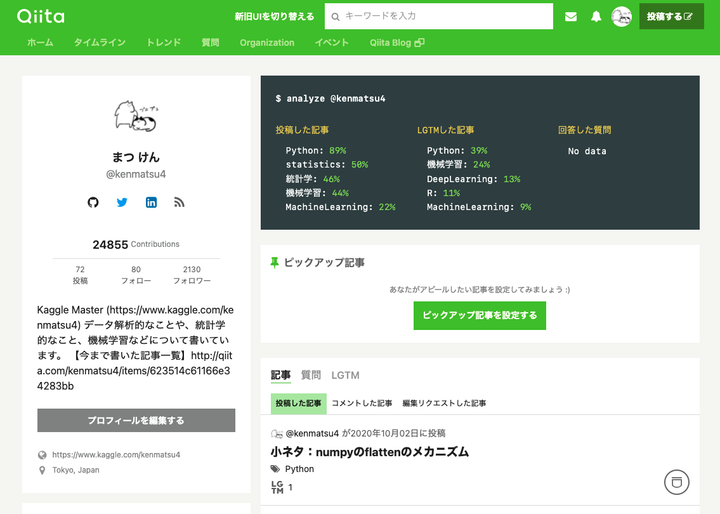Open the Twitter profile icon

pos(122,202)
